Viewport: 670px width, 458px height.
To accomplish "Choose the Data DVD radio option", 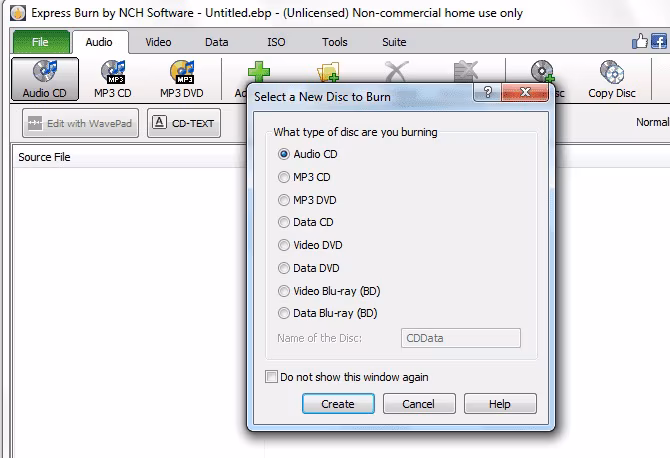I will click(x=284, y=268).
